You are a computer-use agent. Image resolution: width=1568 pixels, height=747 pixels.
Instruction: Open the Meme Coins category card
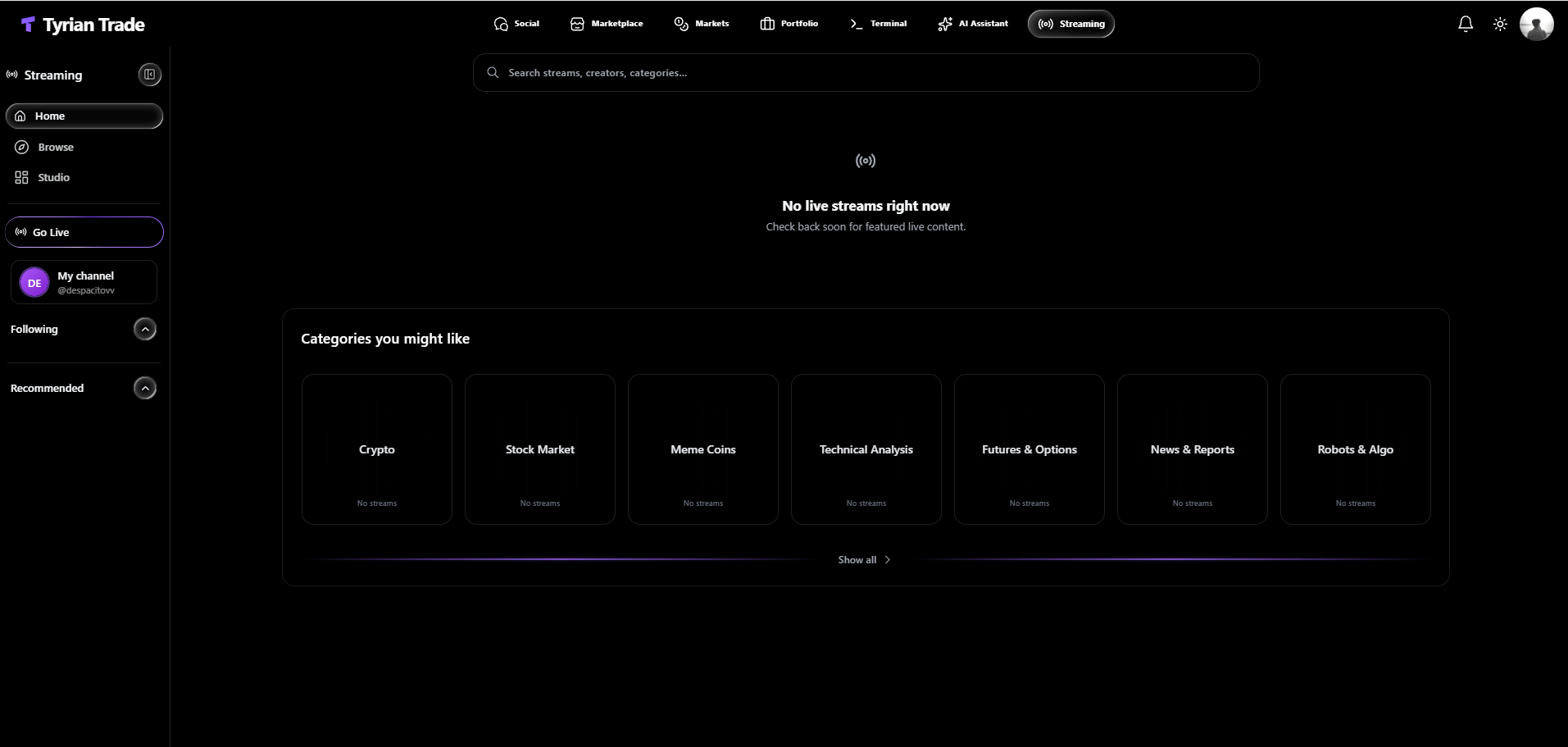pos(703,449)
